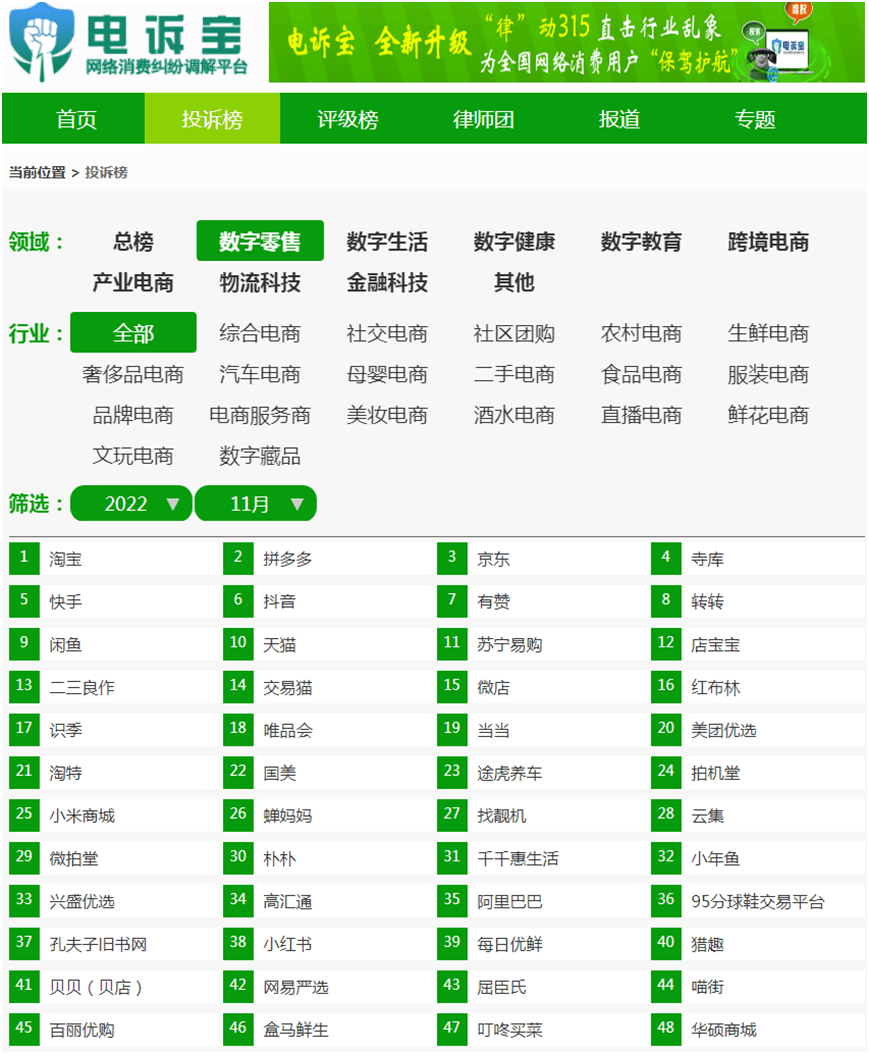Switch to the 评级榜 tab

tap(347, 119)
